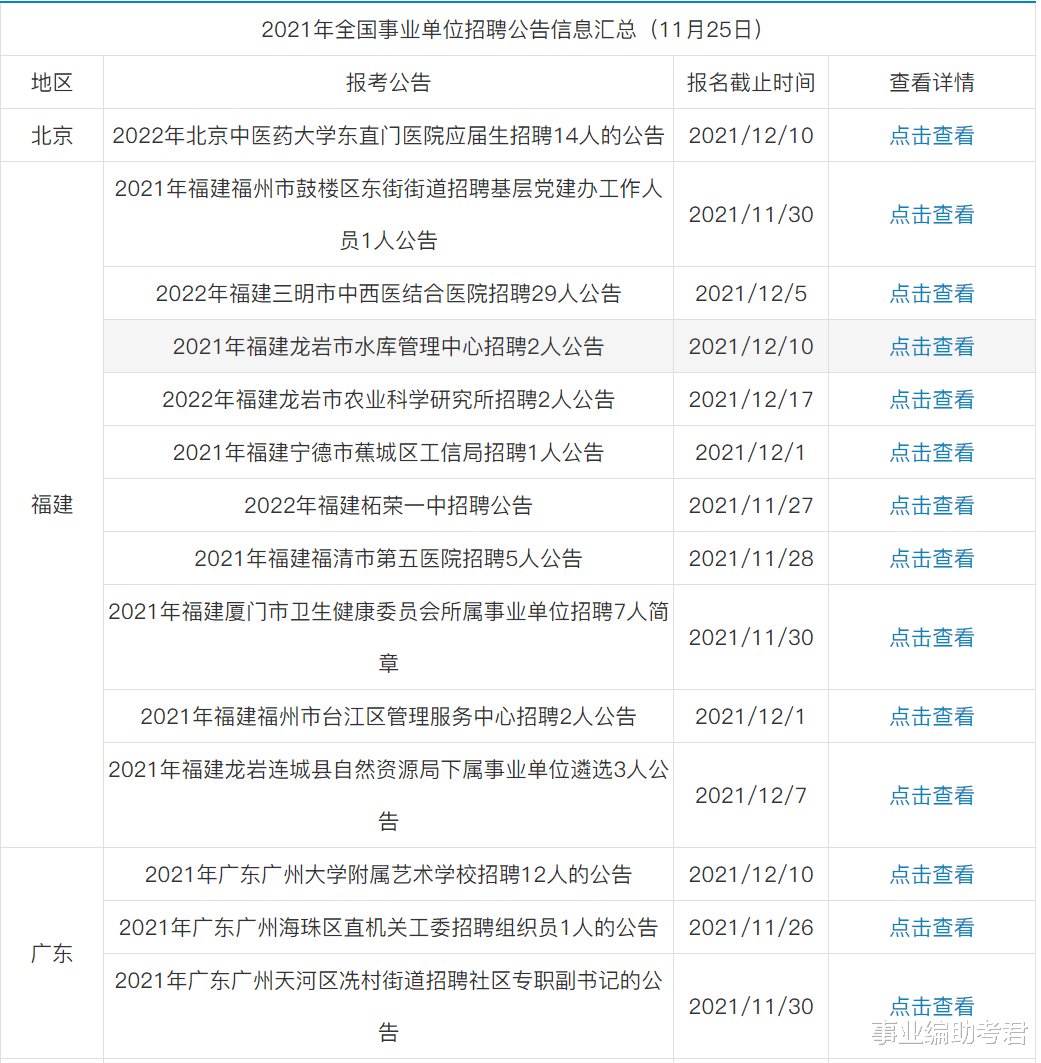
Task: Open 点击查看 for 龙岩市农业科学研究所 row
Action: 931,399
